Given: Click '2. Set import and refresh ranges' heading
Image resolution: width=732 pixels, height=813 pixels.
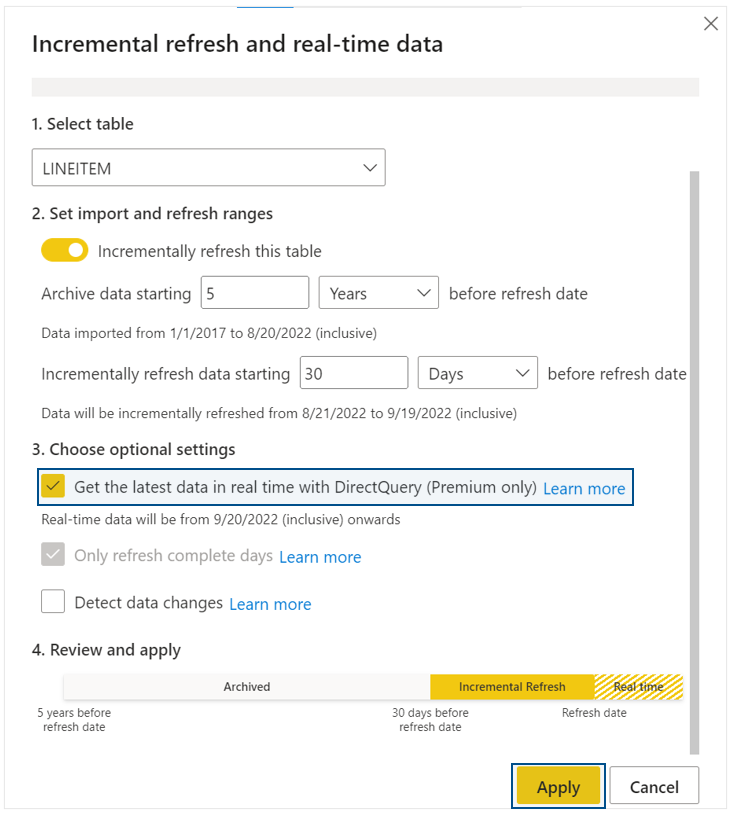Looking at the screenshot, I should [152, 214].
